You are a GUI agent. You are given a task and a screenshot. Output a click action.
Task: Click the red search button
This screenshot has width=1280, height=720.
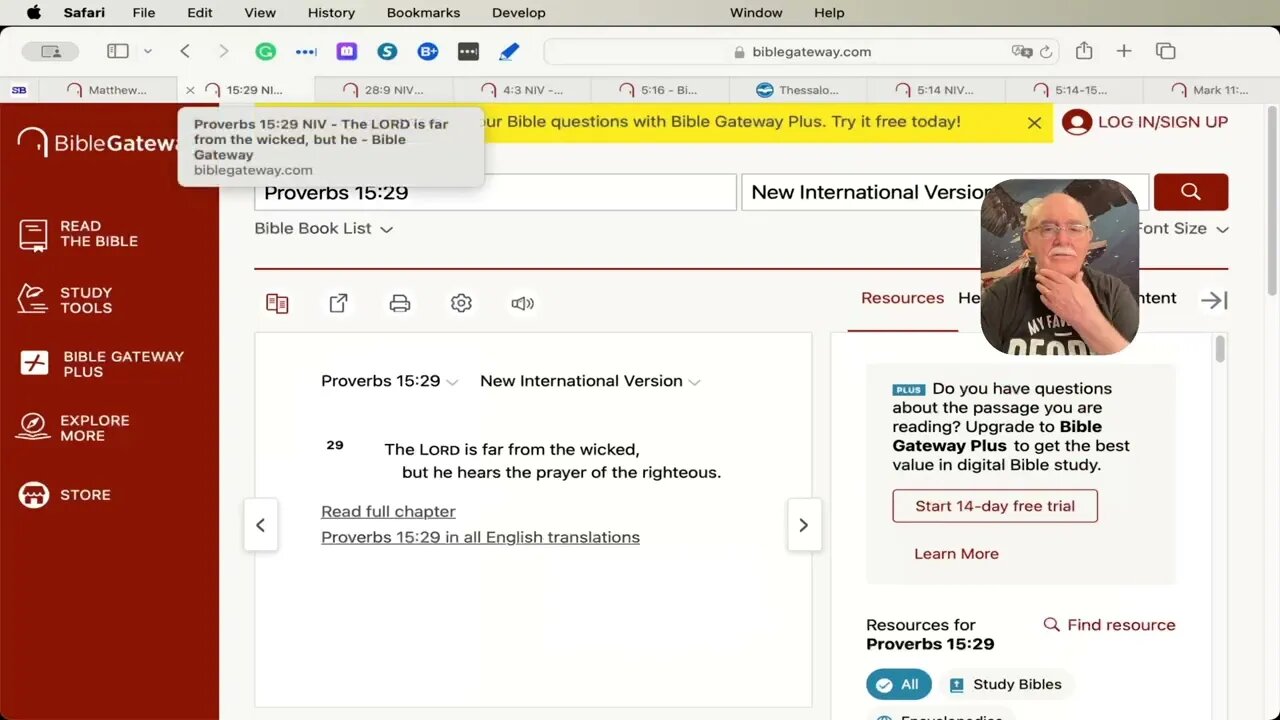coord(1191,192)
